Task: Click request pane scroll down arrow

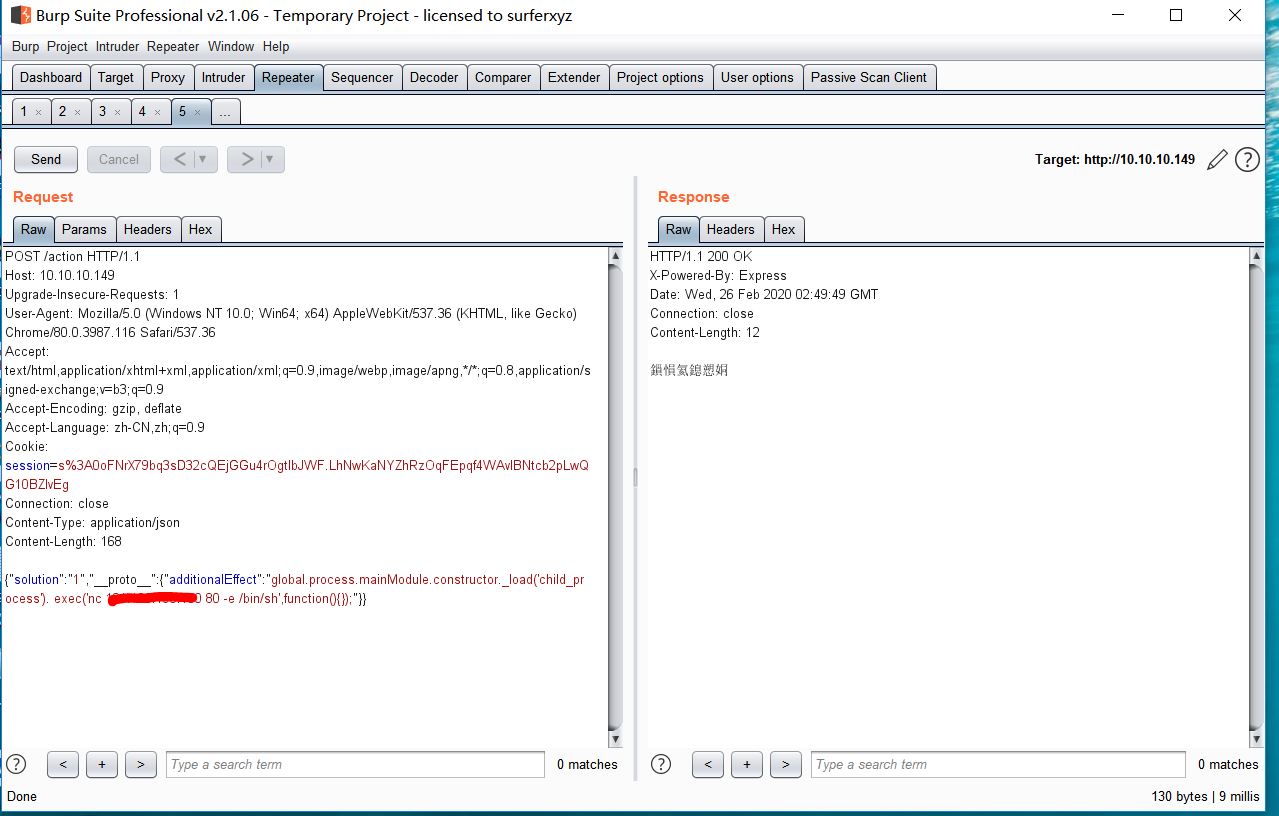Action: tap(615, 739)
